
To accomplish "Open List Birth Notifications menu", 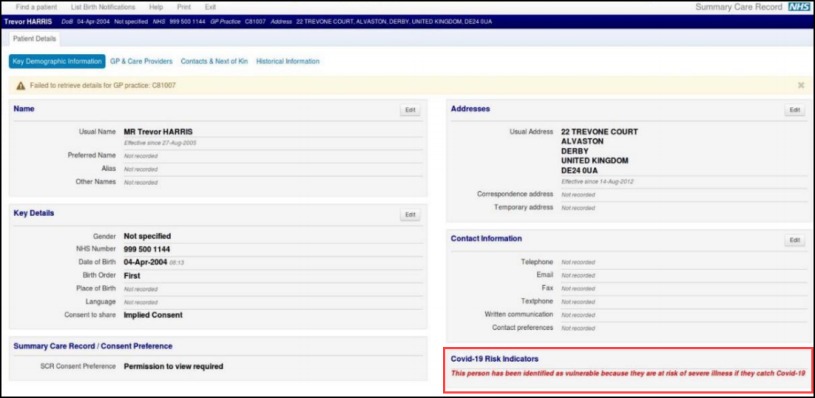I will [103, 7].
